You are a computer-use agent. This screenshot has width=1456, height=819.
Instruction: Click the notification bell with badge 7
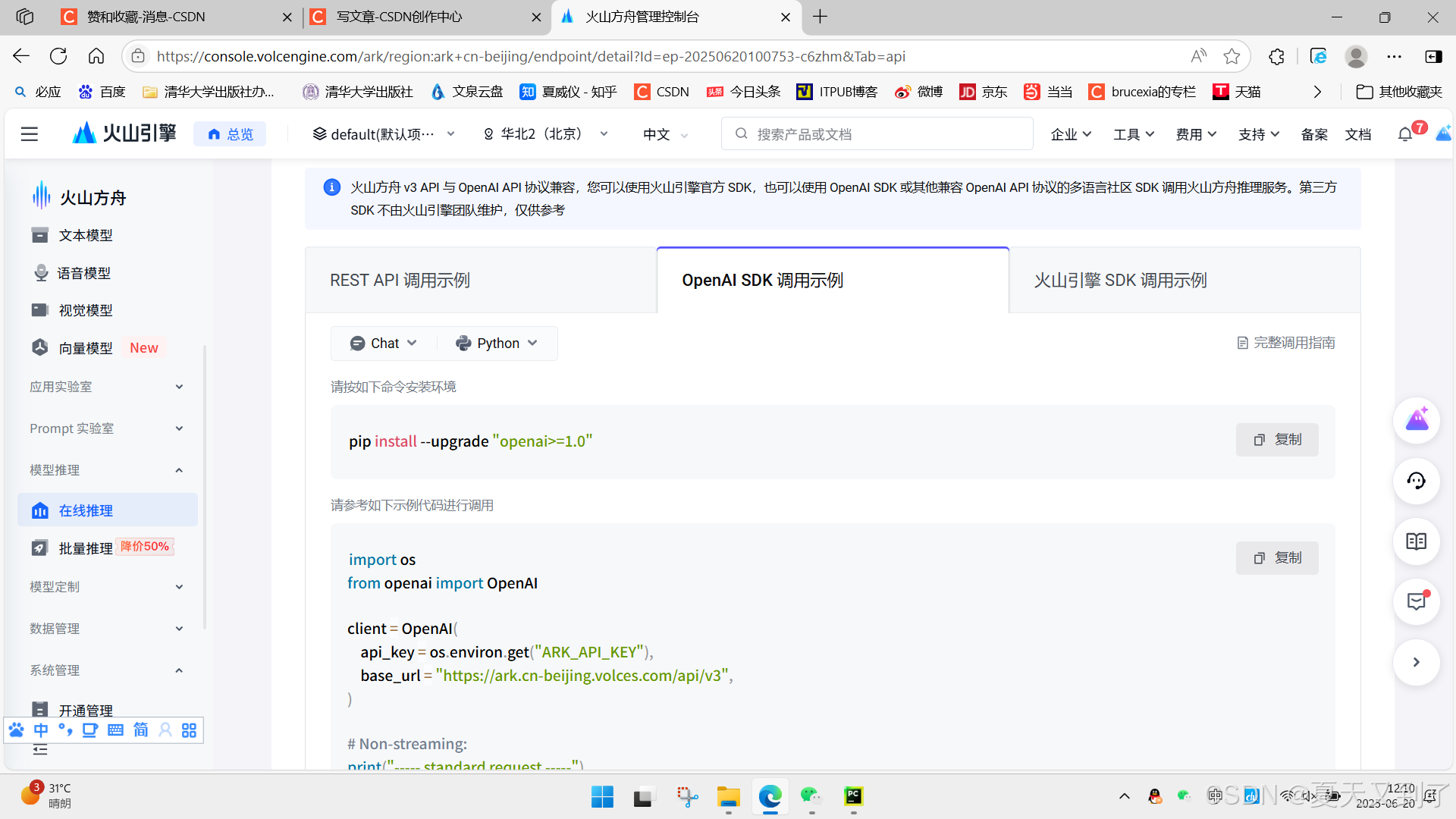click(1405, 134)
